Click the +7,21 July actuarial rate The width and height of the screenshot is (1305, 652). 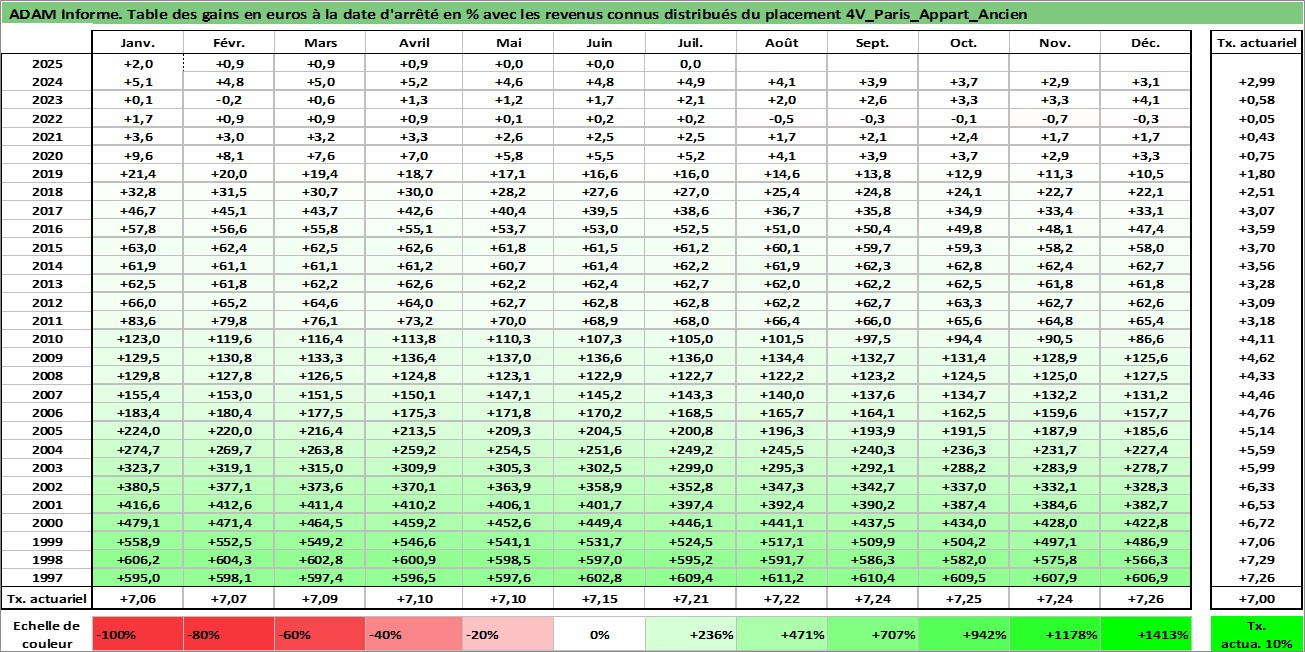tap(689, 598)
